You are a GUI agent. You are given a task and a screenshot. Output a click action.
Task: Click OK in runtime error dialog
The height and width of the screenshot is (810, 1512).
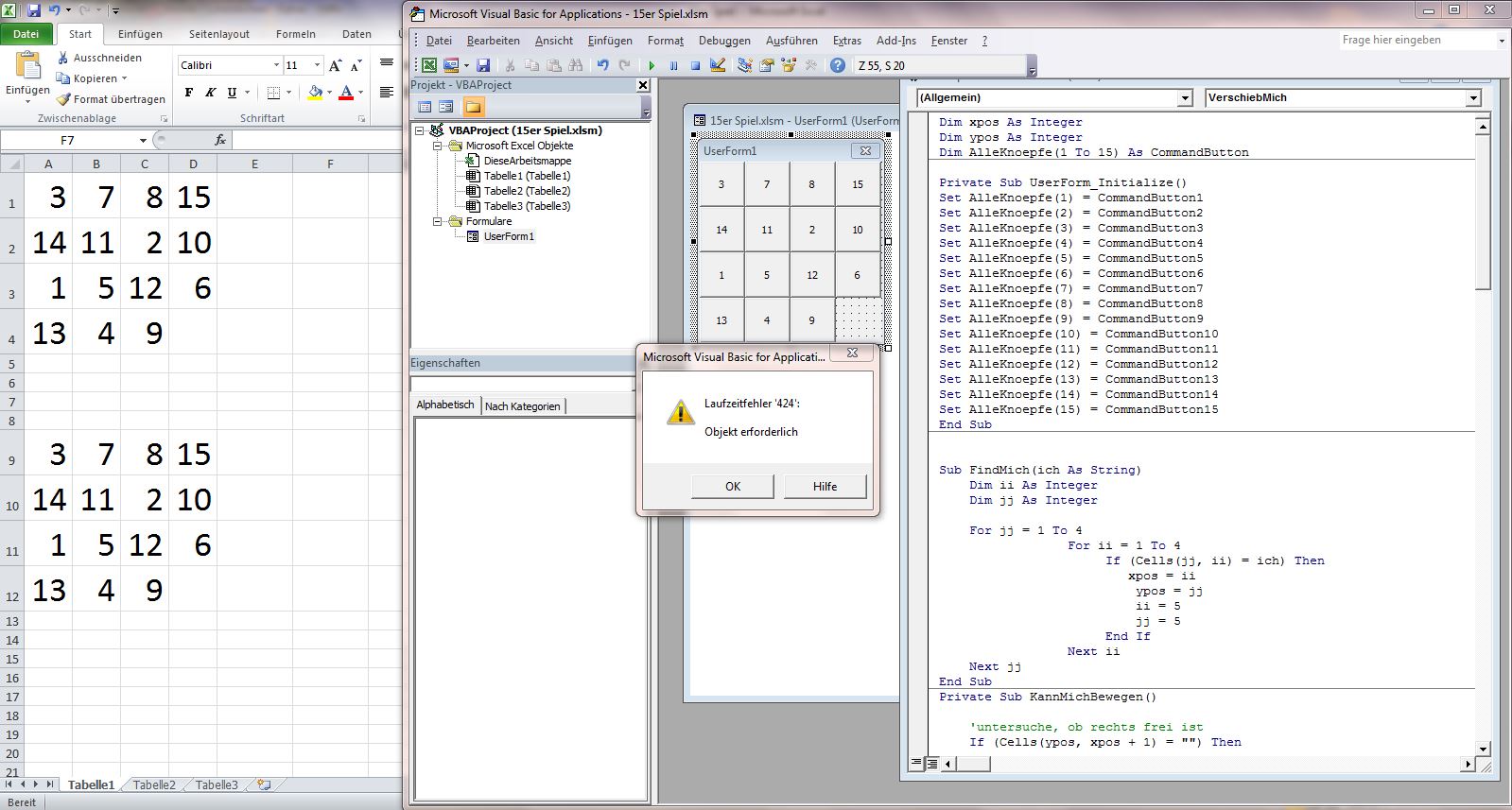[x=733, y=486]
